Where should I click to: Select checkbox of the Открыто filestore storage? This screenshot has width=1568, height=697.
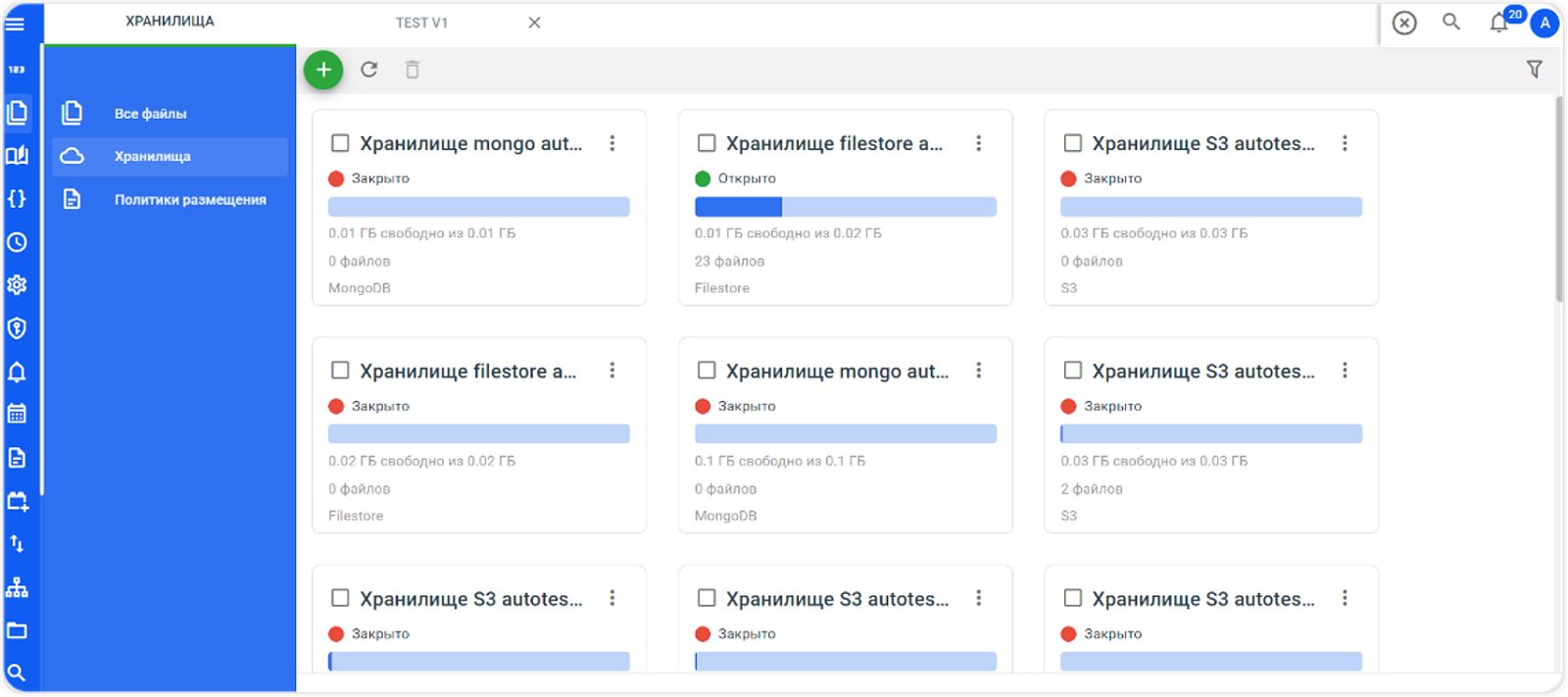707,143
